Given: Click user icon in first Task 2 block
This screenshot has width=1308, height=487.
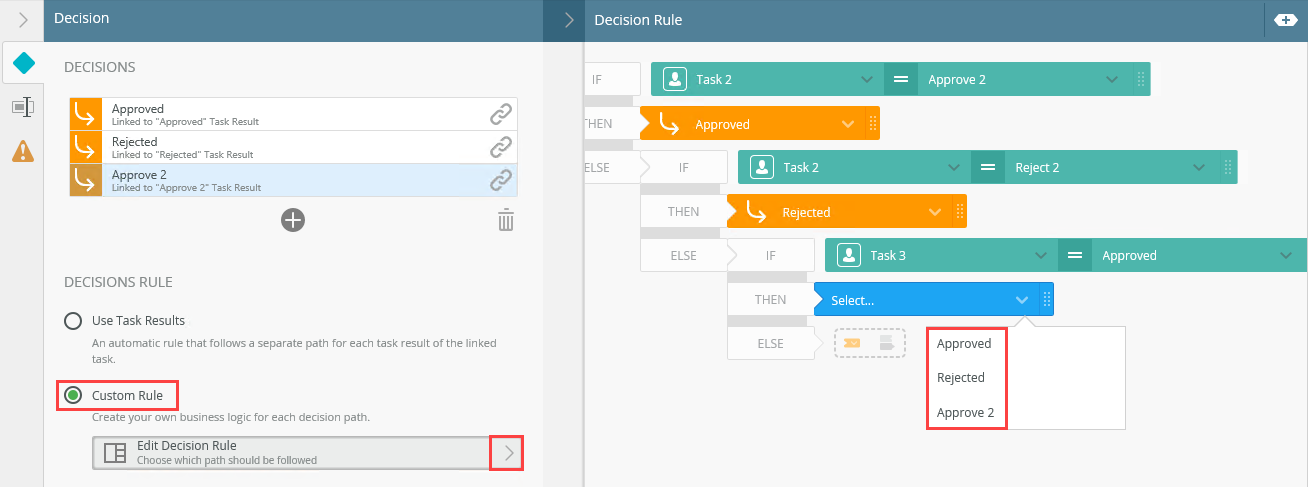Looking at the screenshot, I should pyautogui.click(x=675, y=79).
